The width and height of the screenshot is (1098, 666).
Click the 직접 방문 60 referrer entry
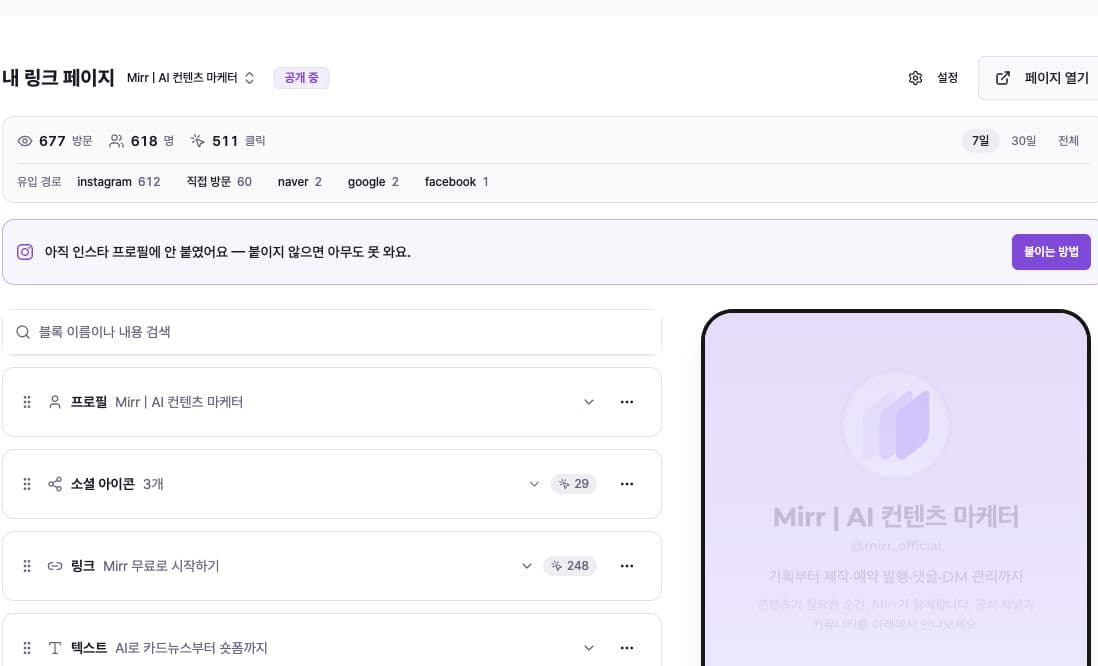[x=218, y=181]
